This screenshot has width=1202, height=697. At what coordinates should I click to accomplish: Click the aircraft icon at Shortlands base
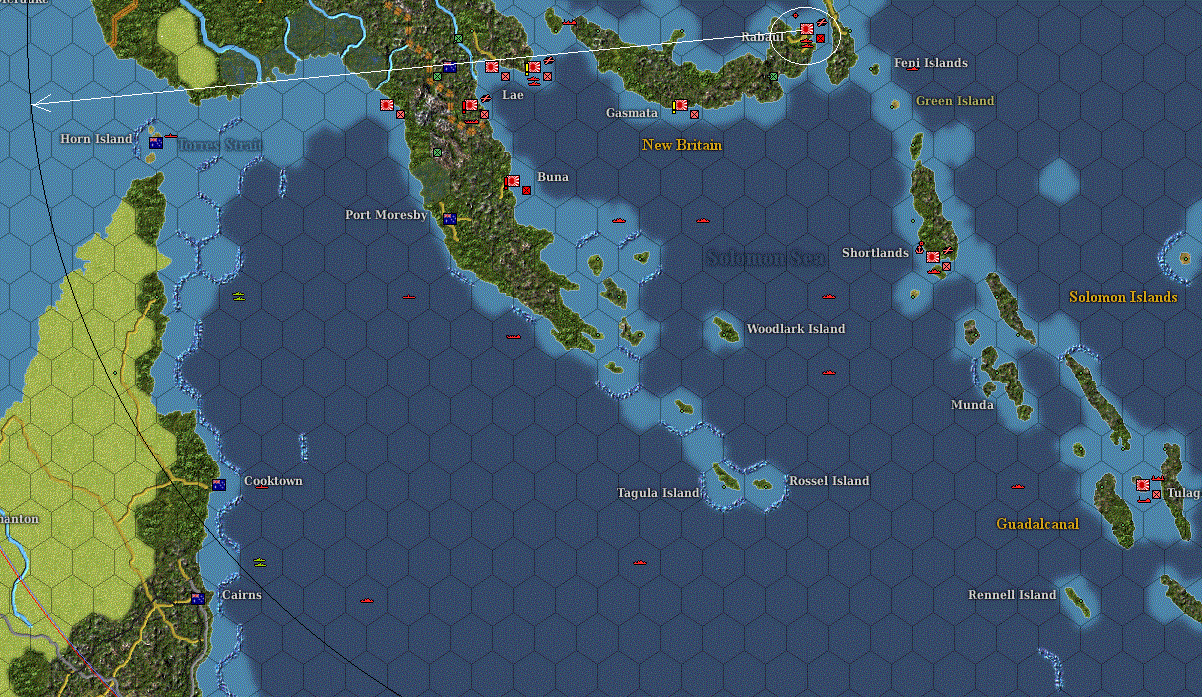(x=947, y=250)
